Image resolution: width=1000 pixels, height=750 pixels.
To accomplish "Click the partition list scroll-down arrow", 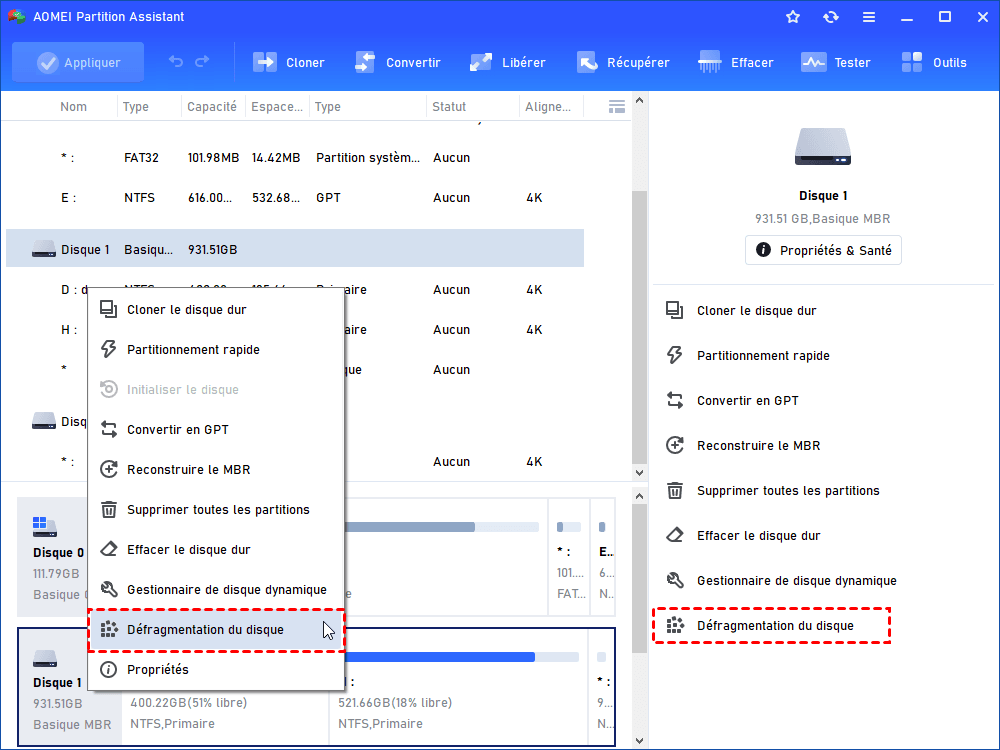I will (x=639, y=473).
